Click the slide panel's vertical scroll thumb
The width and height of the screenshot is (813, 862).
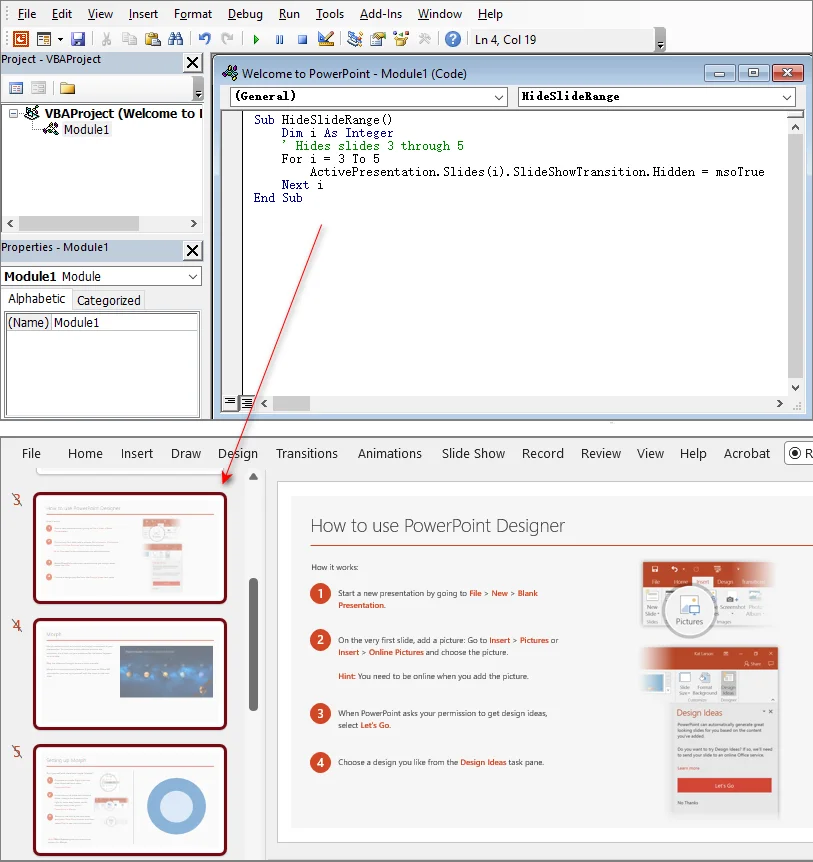coord(253,644)
